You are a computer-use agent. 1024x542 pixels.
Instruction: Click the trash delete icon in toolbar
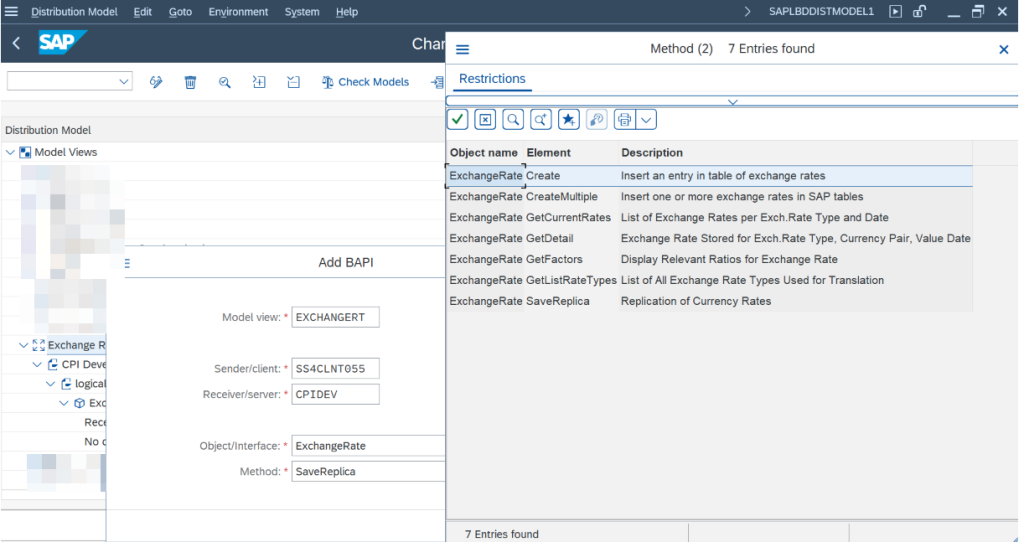tap(190, 82)
